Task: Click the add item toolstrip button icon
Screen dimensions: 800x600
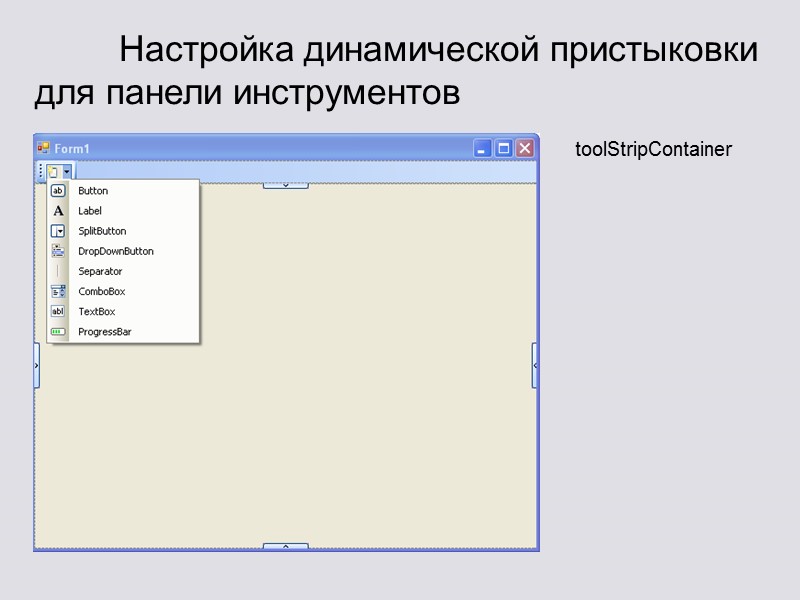Action: [53, 172]
